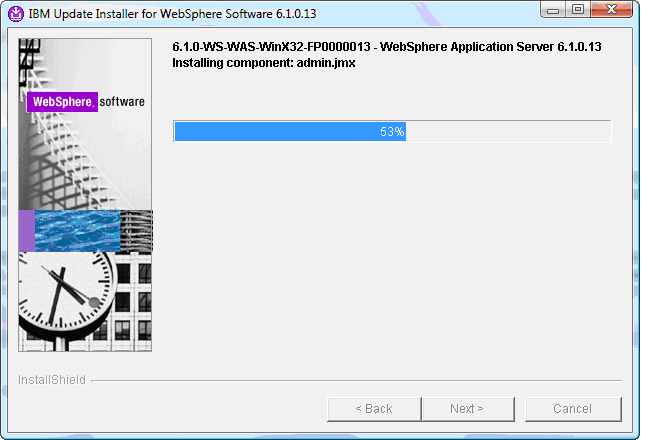Click the blue filled part of the progress bar
Screen dimensions: 648x440
point(290,131)
